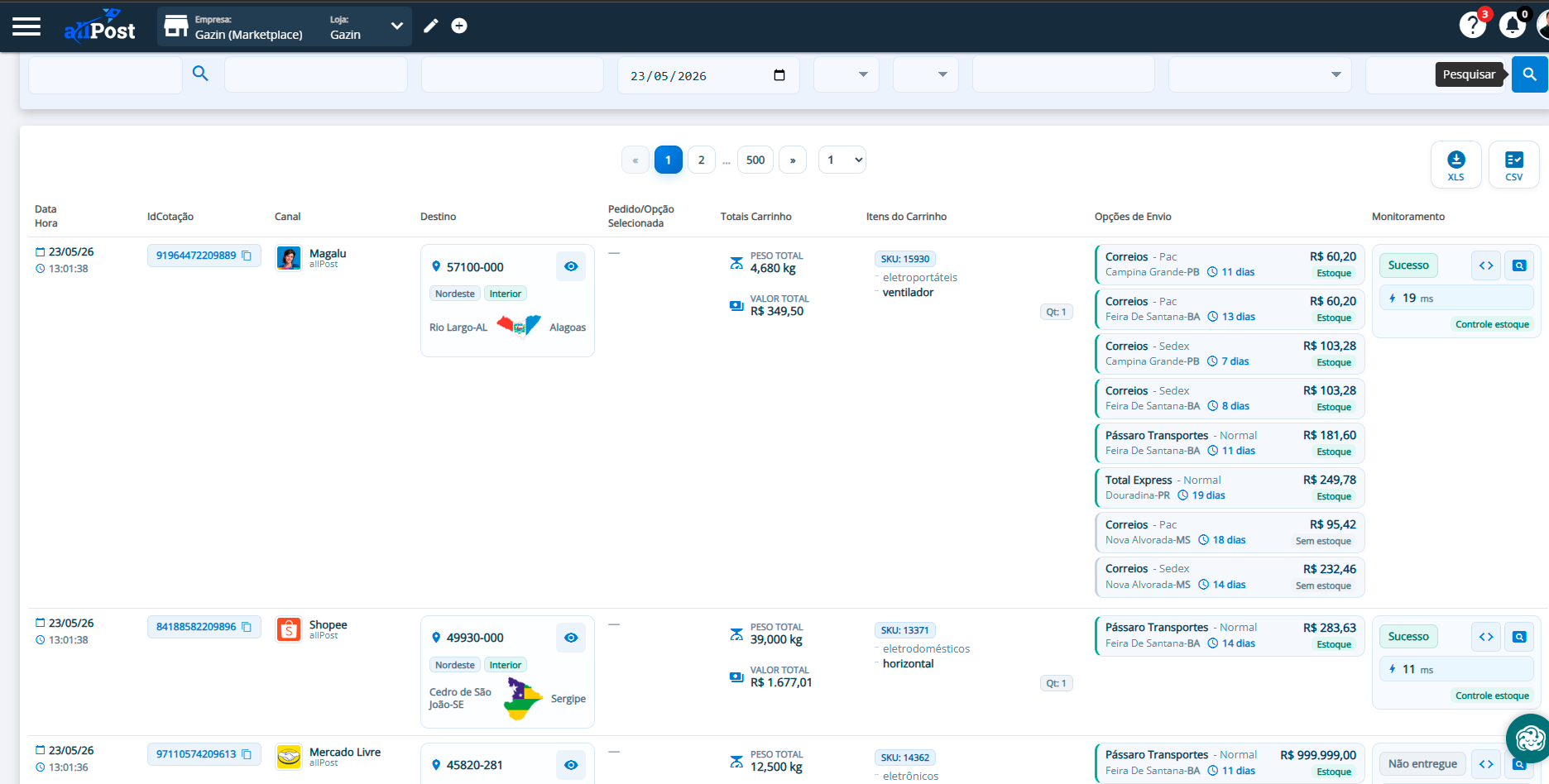Screen dimensions: 1549x784
Task: Toggle eye view for CEP 57100-000
Action: 571,266
